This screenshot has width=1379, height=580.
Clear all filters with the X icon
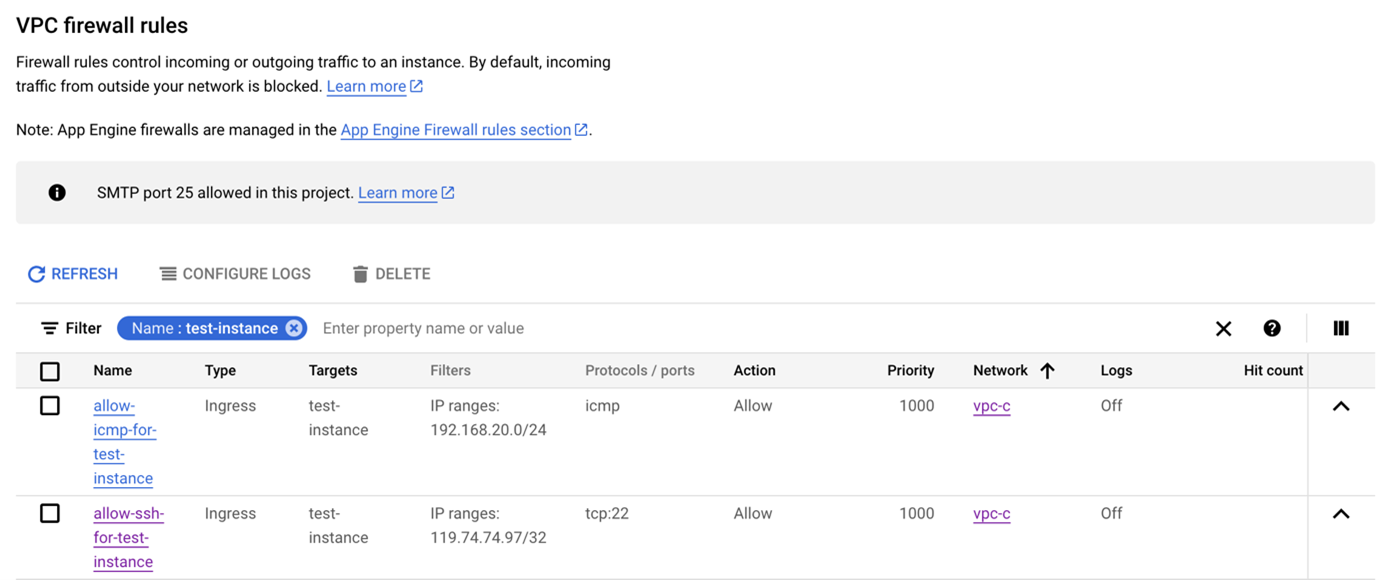[x=1223, y=329]
